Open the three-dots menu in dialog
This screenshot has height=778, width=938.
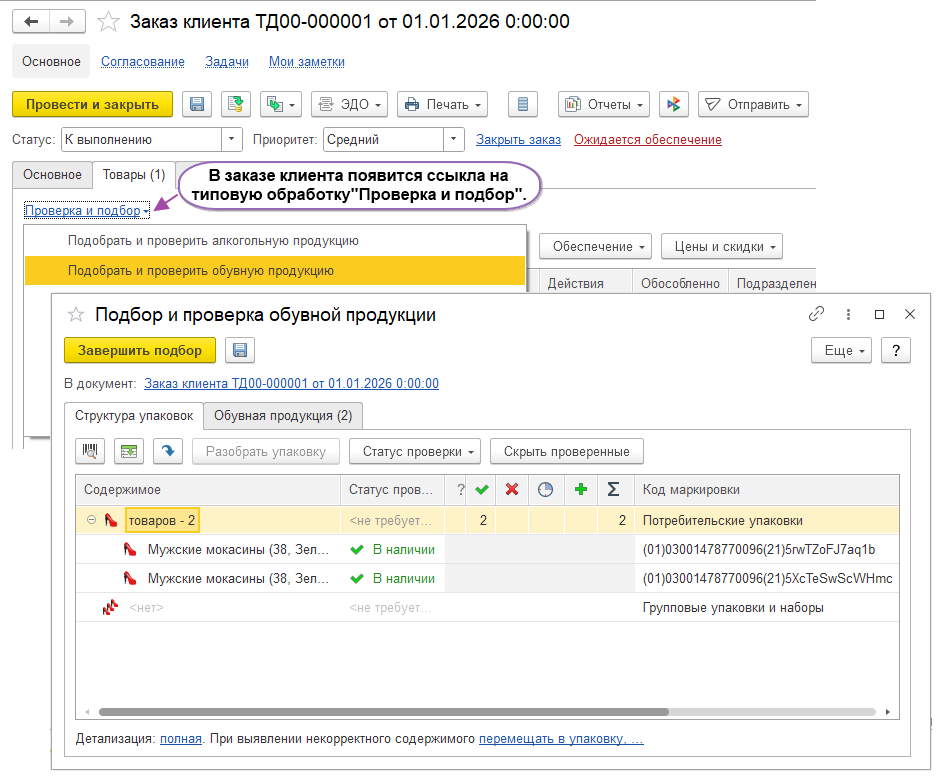848,314
